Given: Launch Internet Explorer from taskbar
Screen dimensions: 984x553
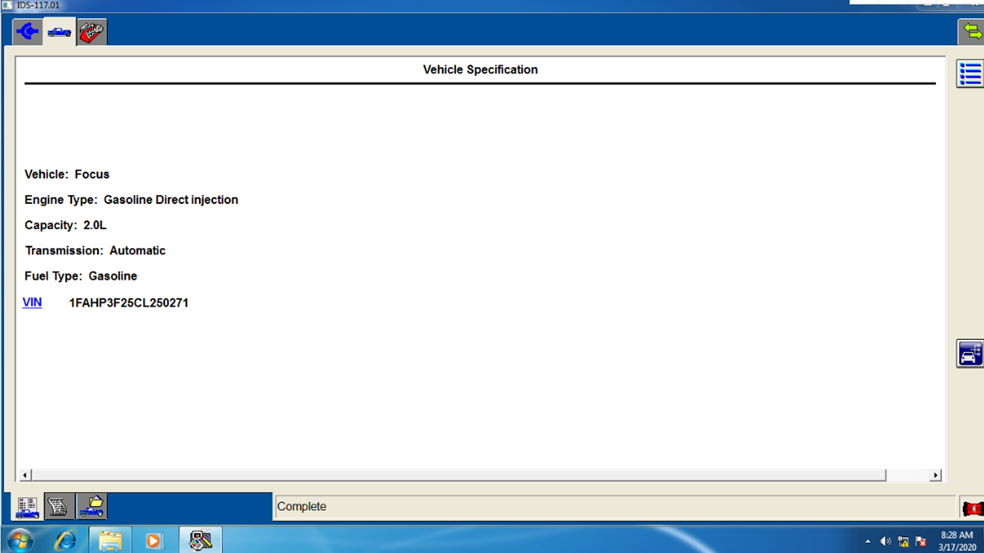Looking at the screenshot, I should point(65,540).
